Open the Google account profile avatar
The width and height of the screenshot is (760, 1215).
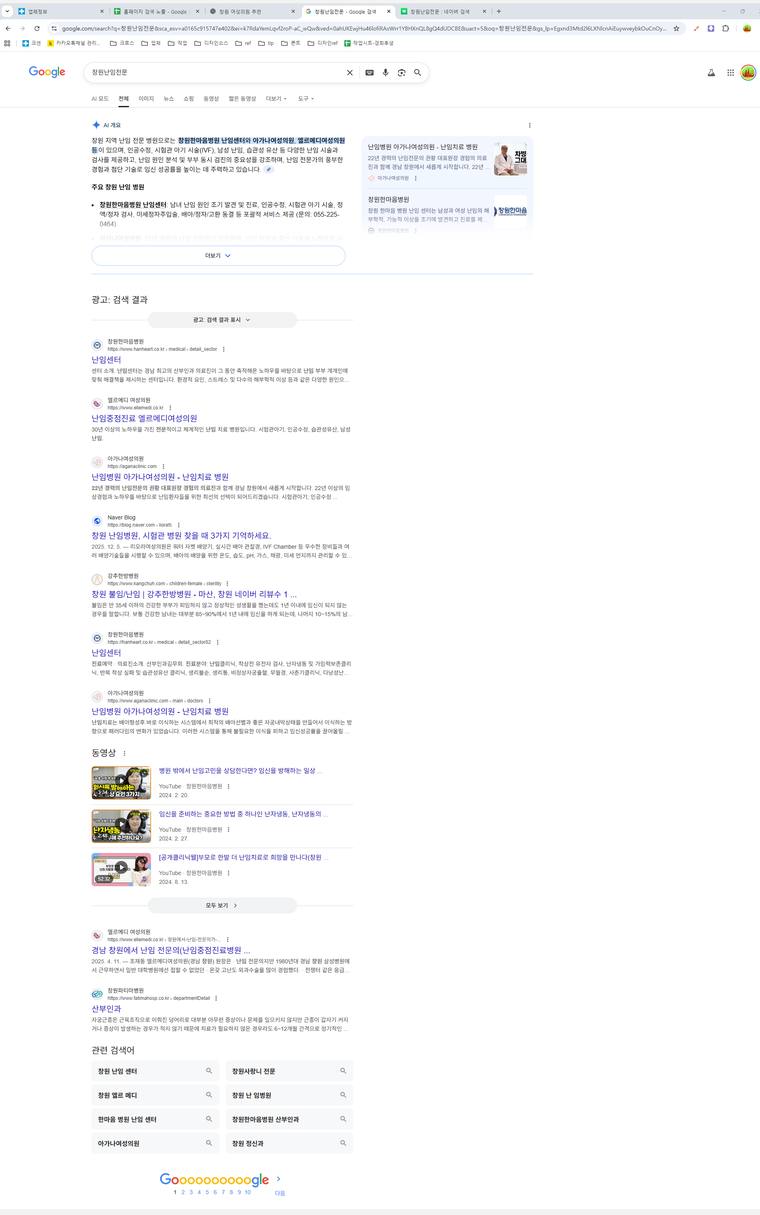pyautogui.click(x=748, y=72)
